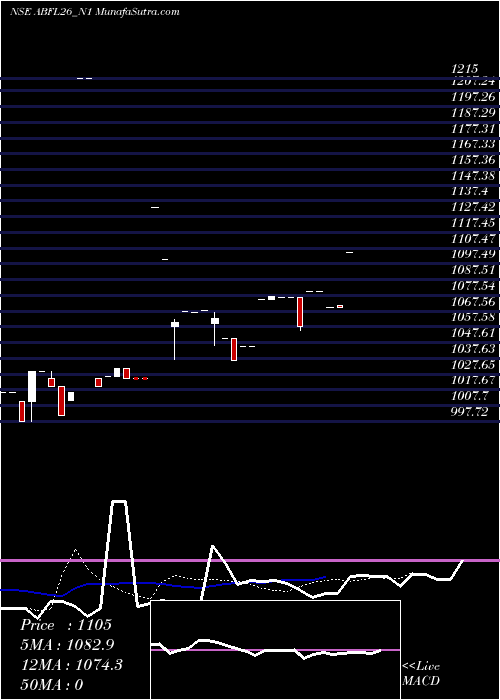Select the 1137.4 price level label
Screen dimensions: 500x700
pos(469,192)
